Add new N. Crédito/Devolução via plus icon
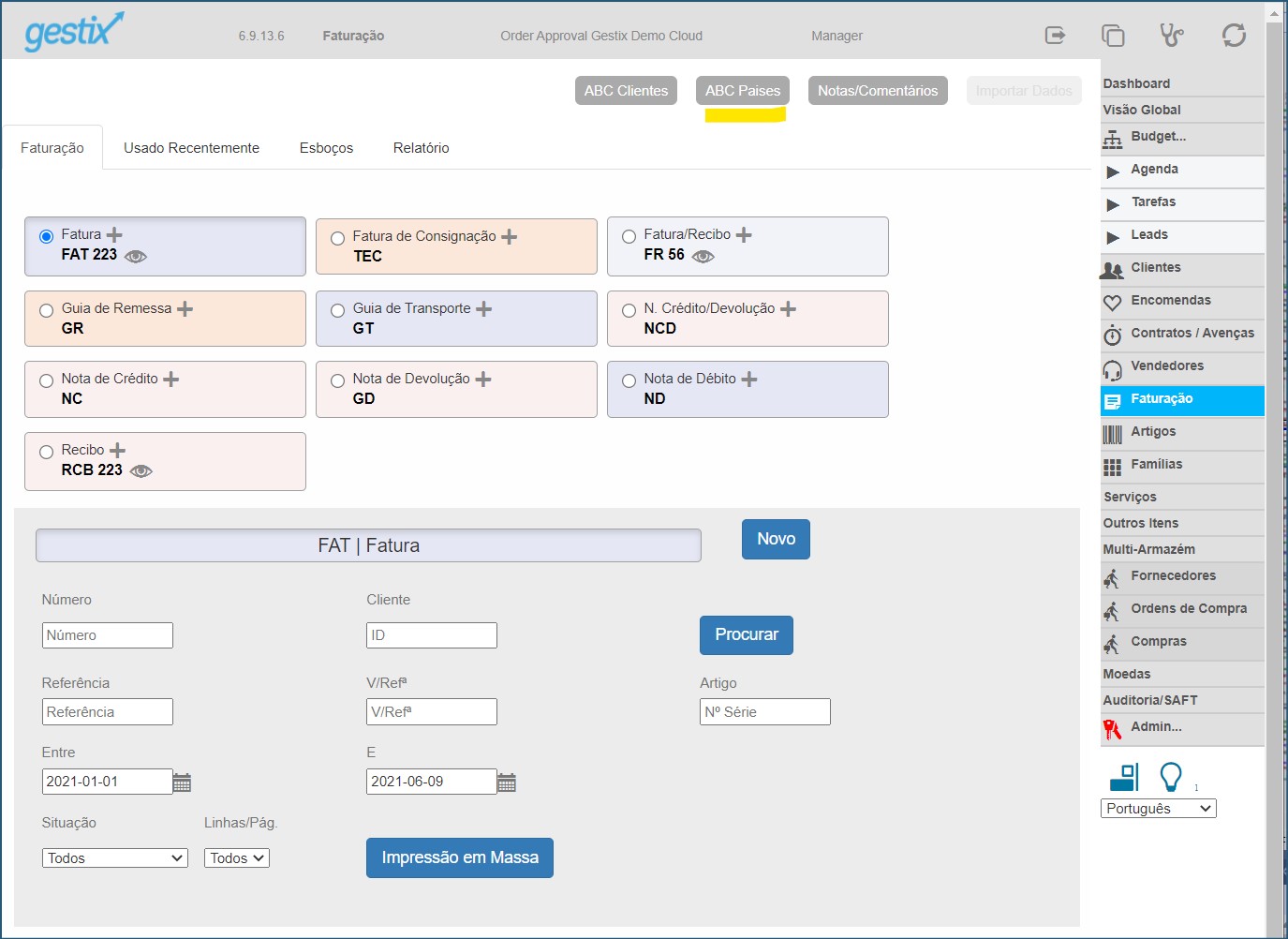The image size is (1288, 939). click(x=788, y=308)
